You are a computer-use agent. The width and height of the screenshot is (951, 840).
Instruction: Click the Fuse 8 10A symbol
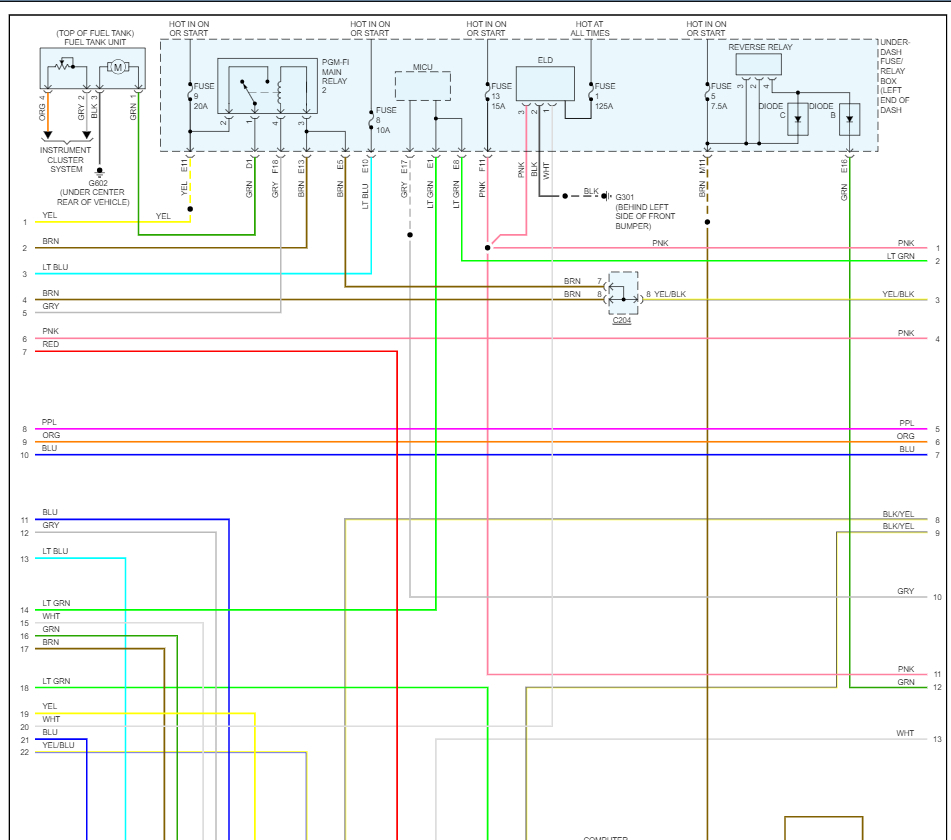[x=371, y=119]
